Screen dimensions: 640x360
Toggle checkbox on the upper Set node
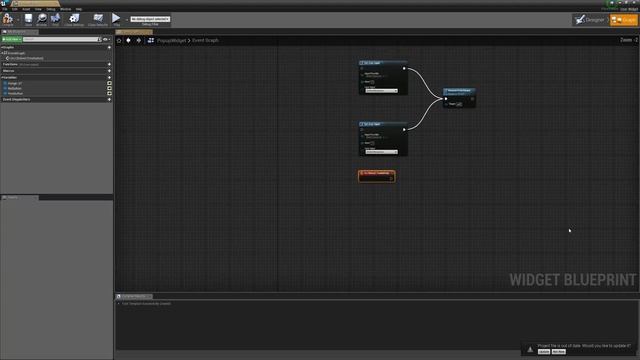(372, 82)
